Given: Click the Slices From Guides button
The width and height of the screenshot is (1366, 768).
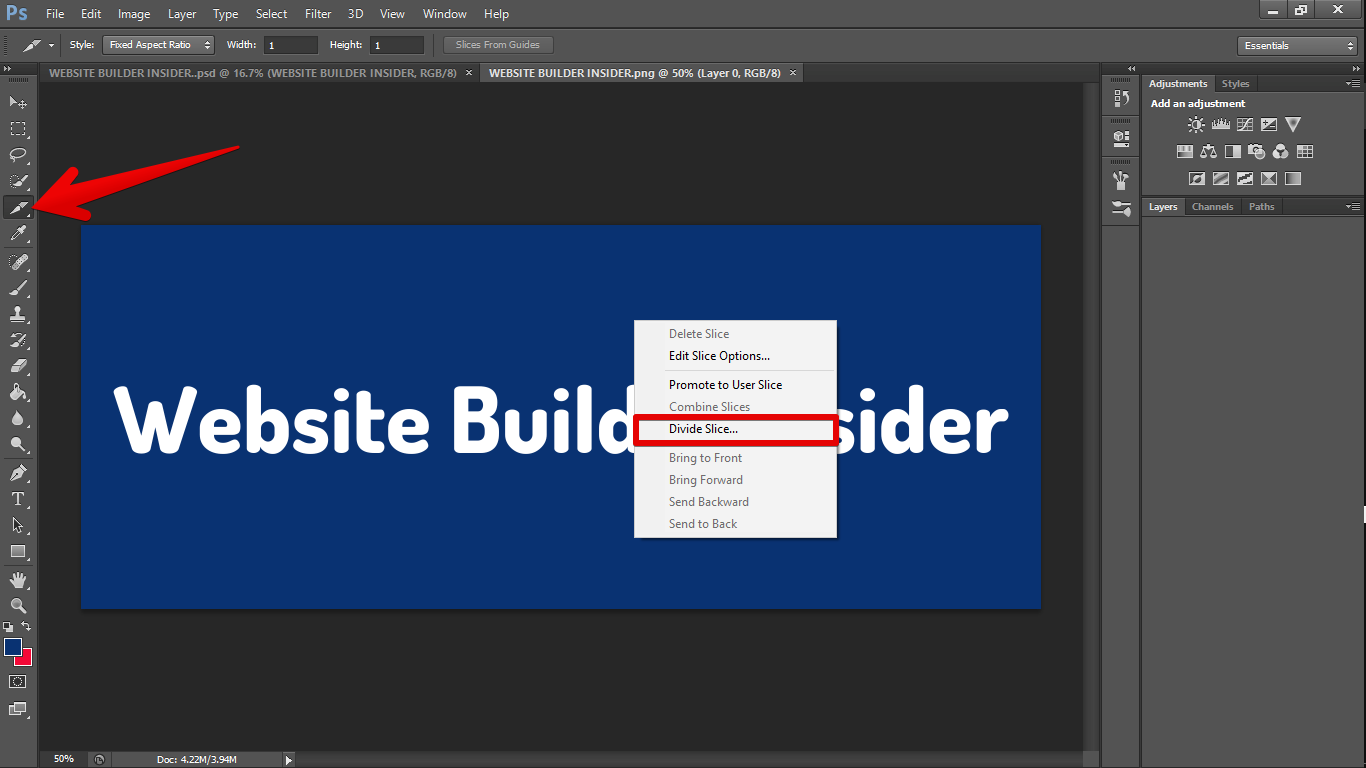Looking at the screenshot, I should [497, 44].
